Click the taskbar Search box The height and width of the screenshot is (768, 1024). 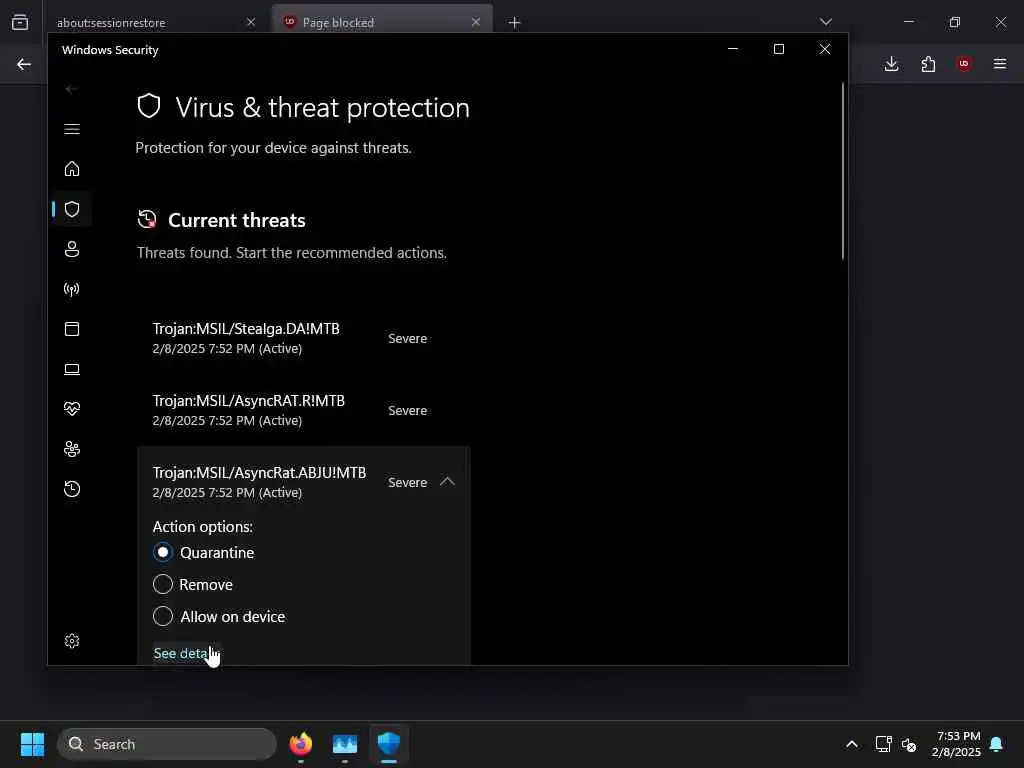click(167, 744)
